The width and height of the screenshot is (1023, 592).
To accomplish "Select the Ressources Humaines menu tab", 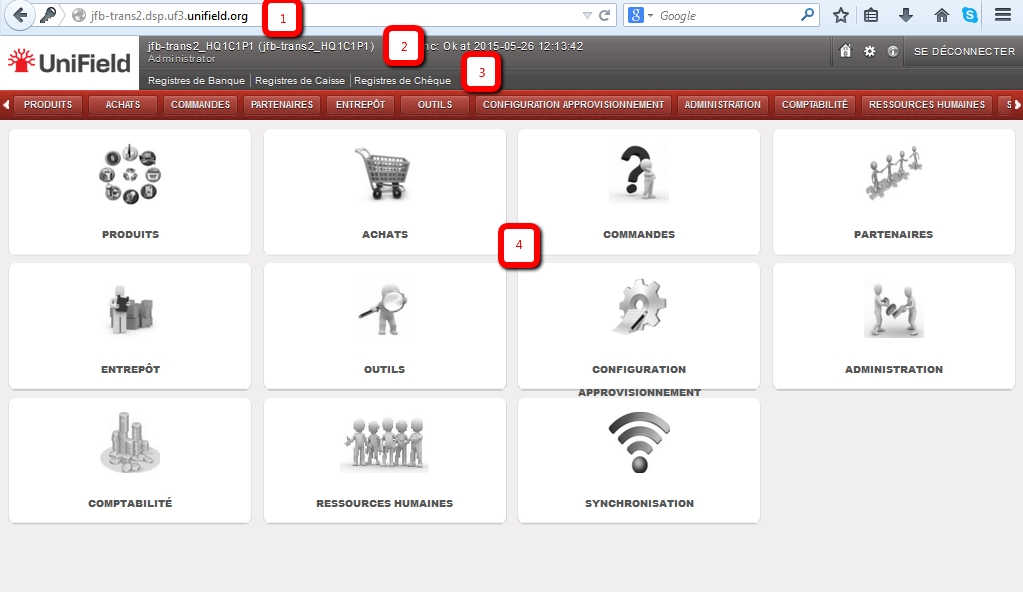I will coord(927,104).
